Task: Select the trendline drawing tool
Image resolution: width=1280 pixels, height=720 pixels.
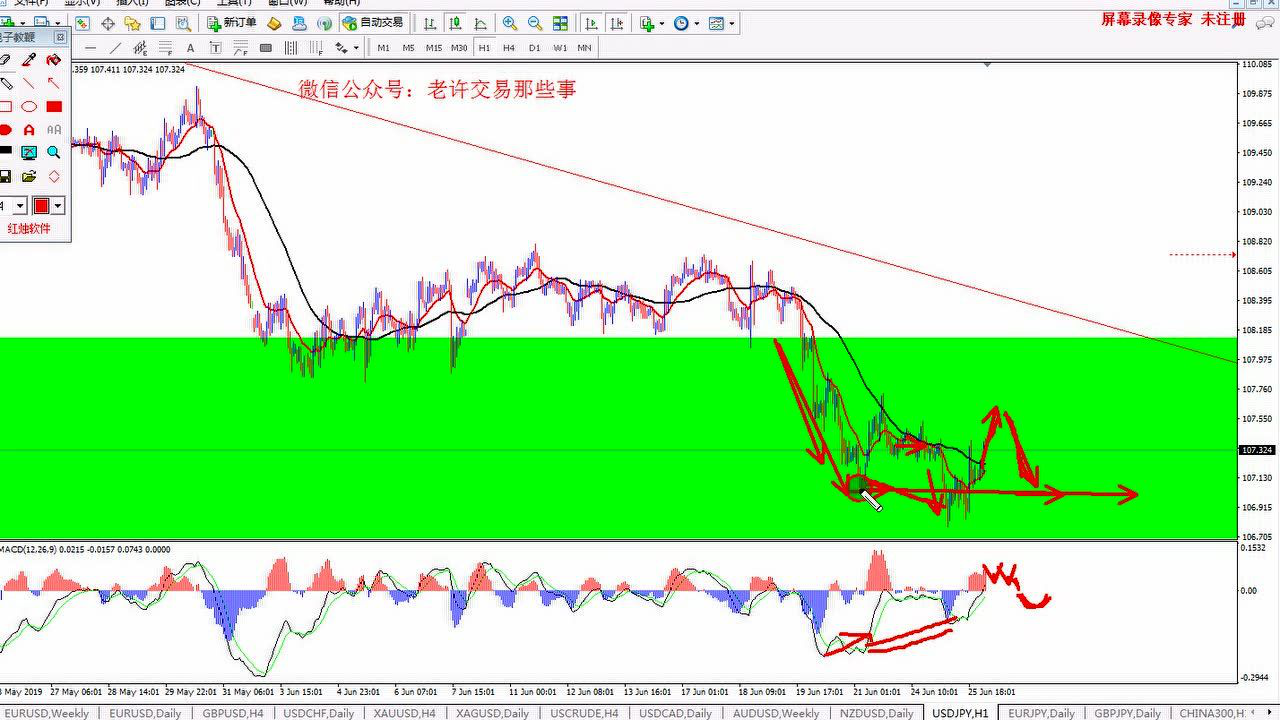Action: [116, 48]
